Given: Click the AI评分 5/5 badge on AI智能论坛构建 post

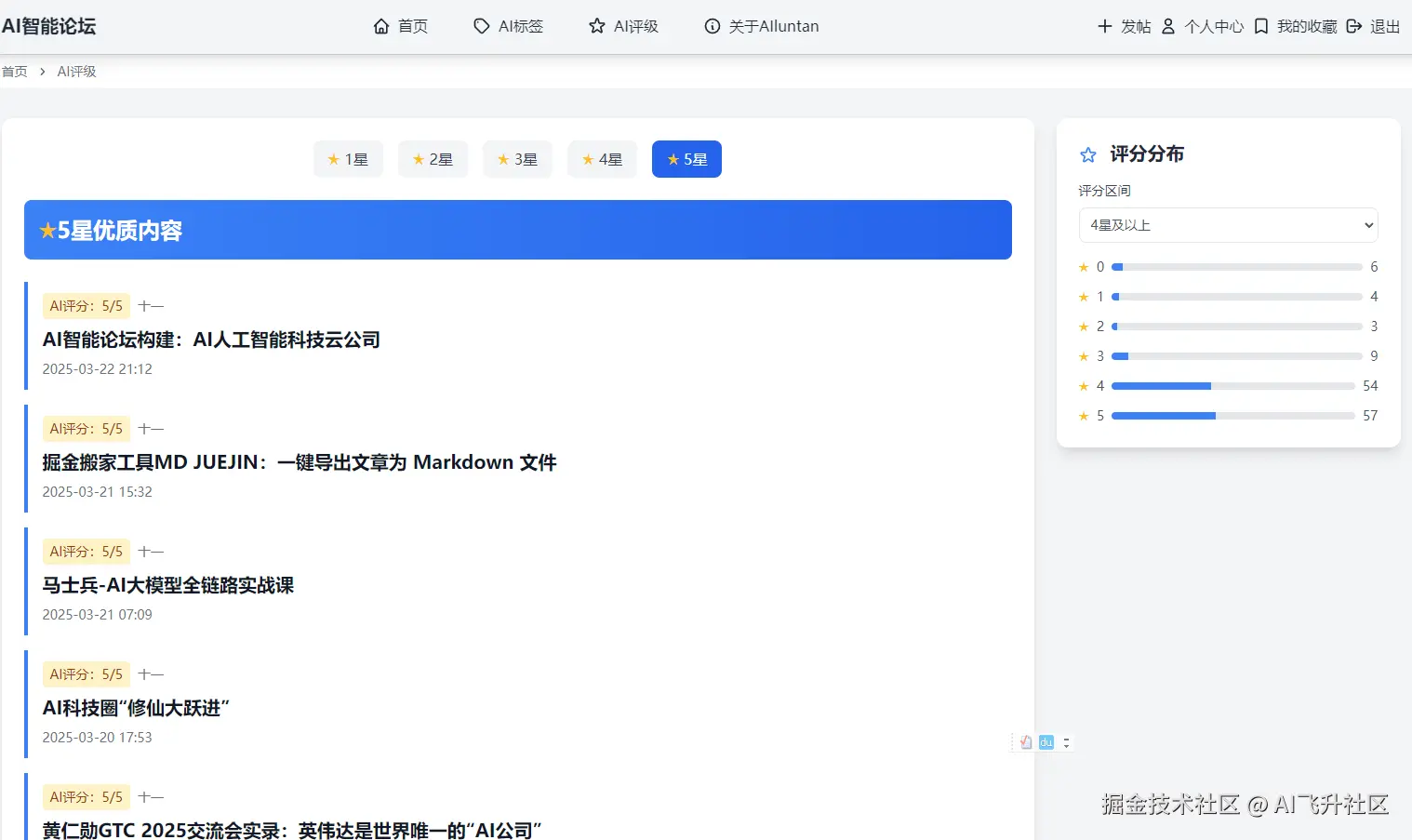Looking at the screenshot, I should 87,306.
